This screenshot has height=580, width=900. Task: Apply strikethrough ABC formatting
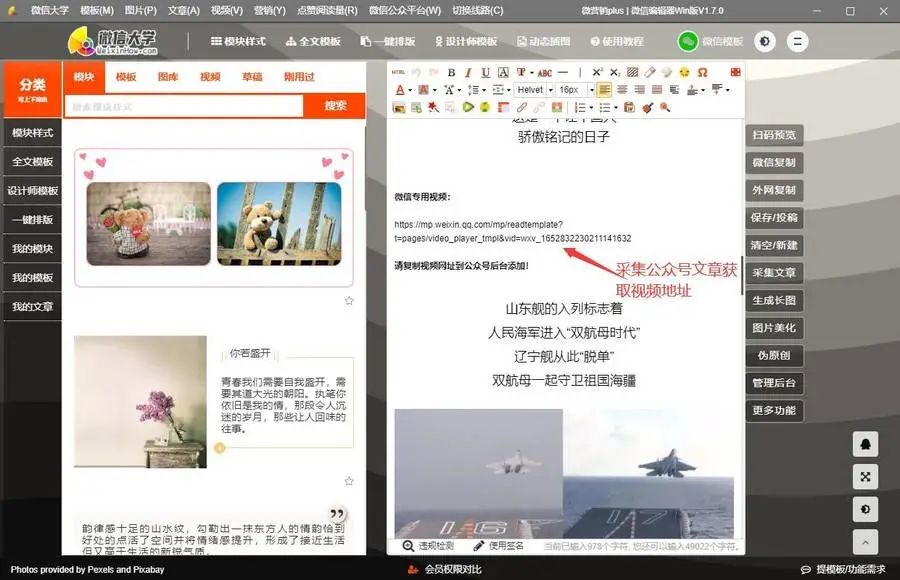(545, 73)
